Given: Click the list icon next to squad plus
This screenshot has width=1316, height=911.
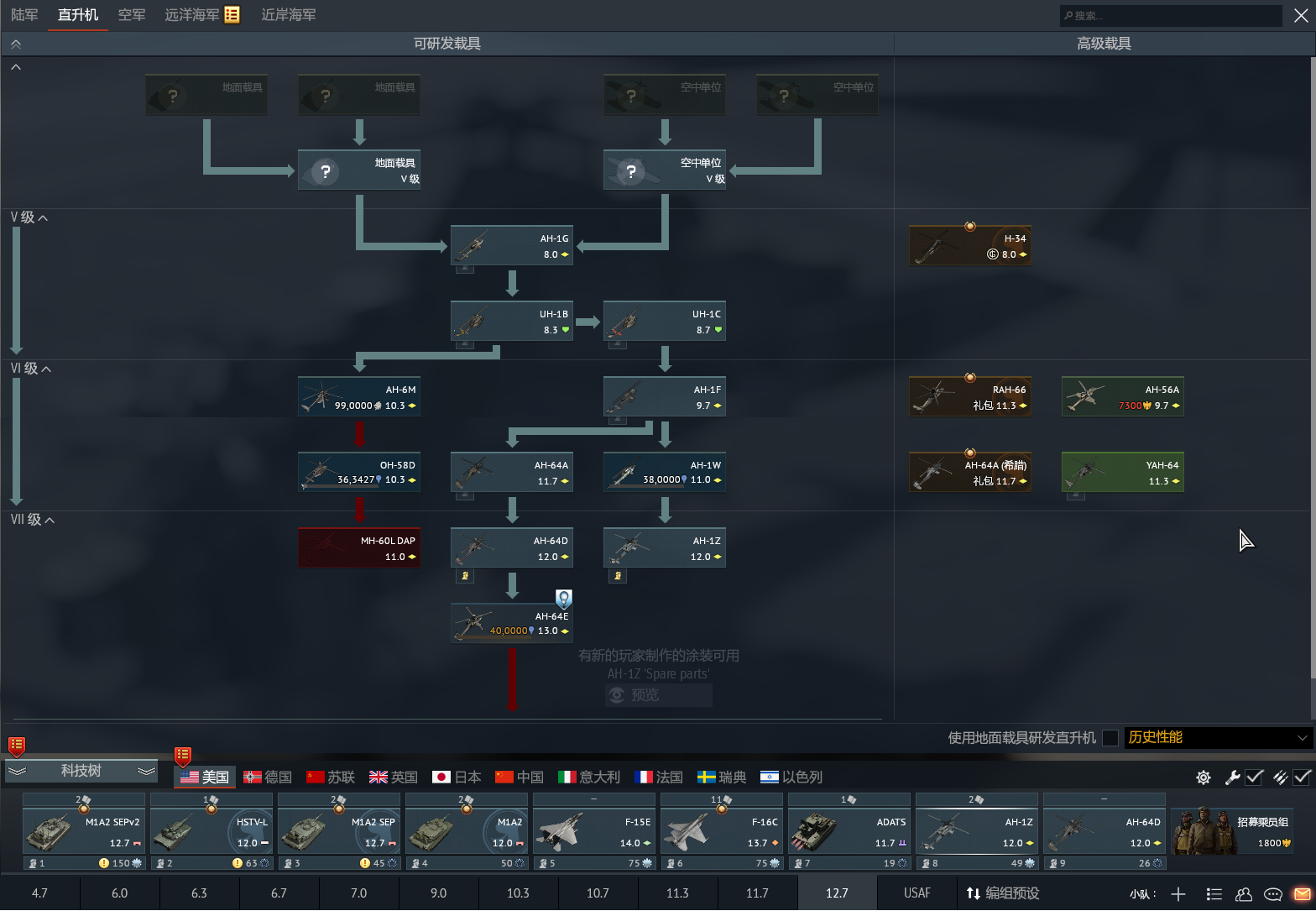Looking at the screenshot, I should [x=1214, y=894].
